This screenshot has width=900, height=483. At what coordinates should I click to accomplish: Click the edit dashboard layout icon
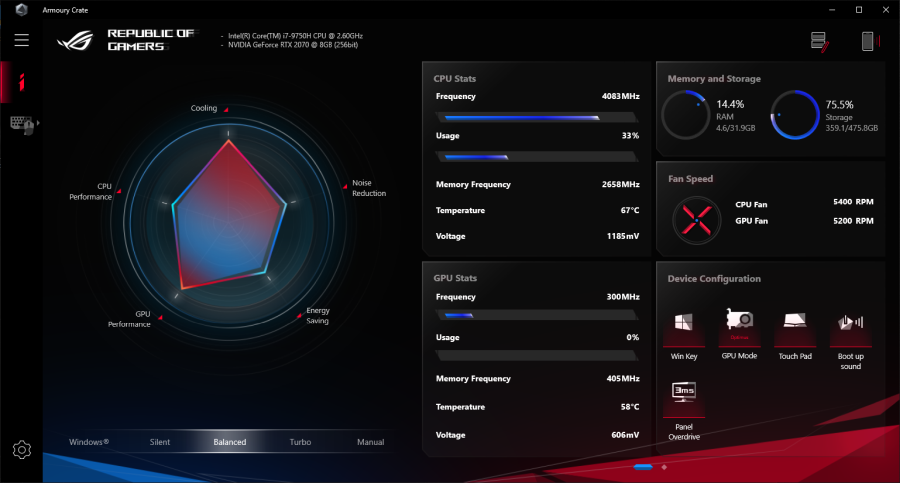click(x=819, y=42)
